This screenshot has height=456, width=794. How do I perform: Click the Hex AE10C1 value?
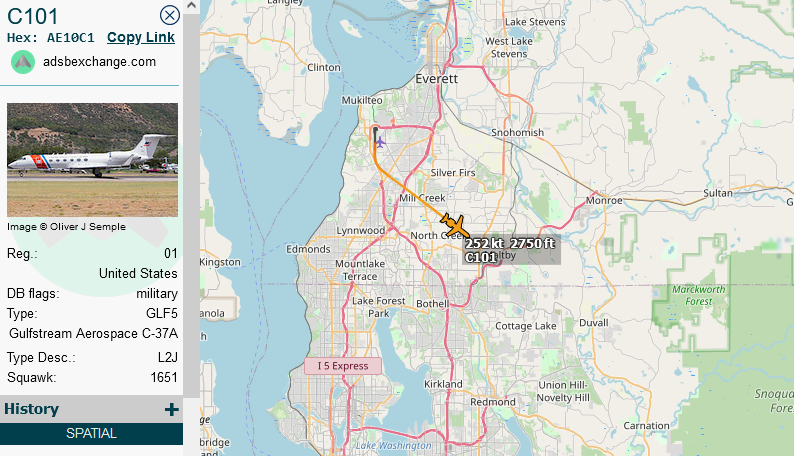click(70, 38)
